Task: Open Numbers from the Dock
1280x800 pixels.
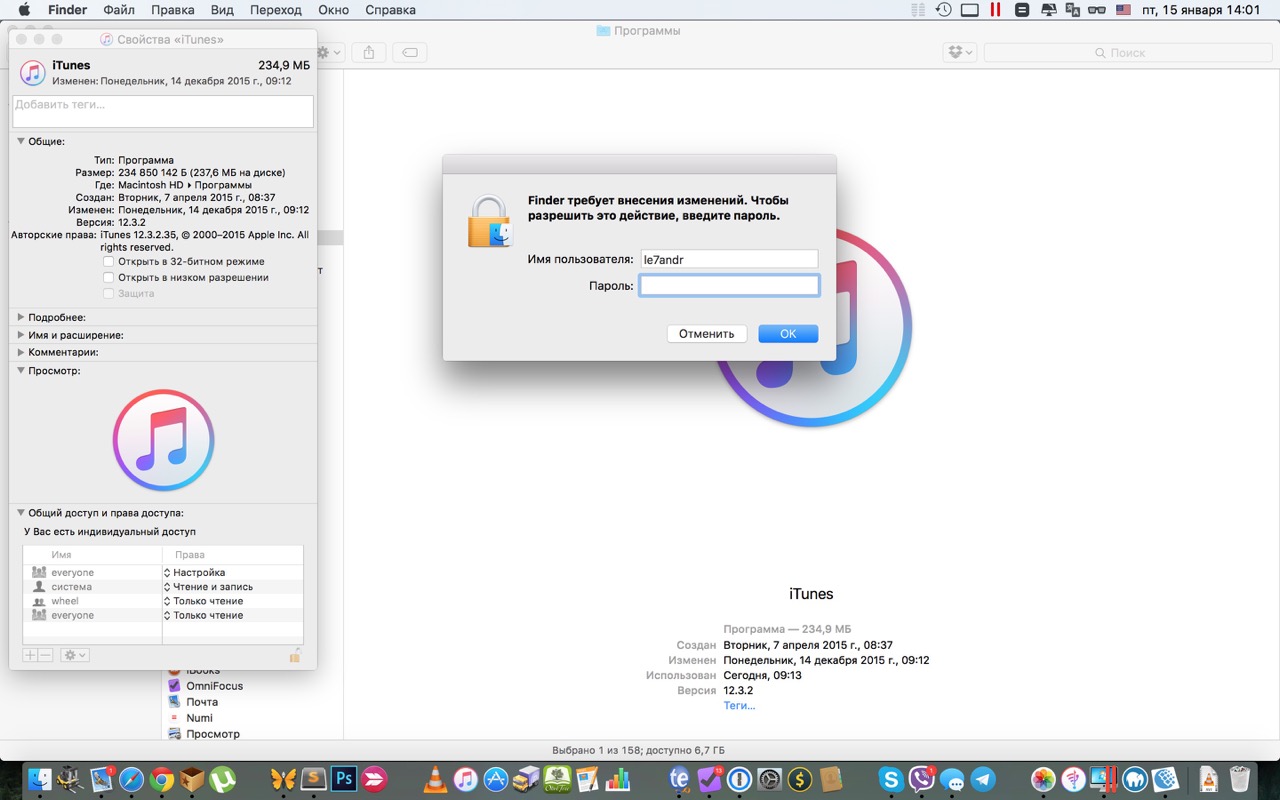Action: click(617, 779)
